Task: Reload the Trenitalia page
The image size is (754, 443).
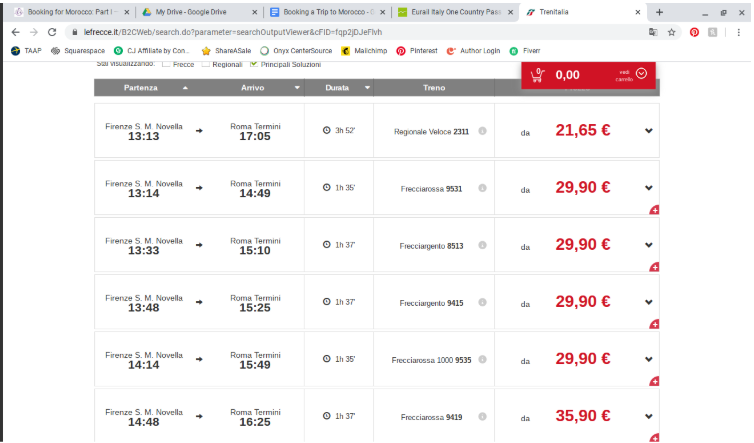Action: click(x=52, y=32)
